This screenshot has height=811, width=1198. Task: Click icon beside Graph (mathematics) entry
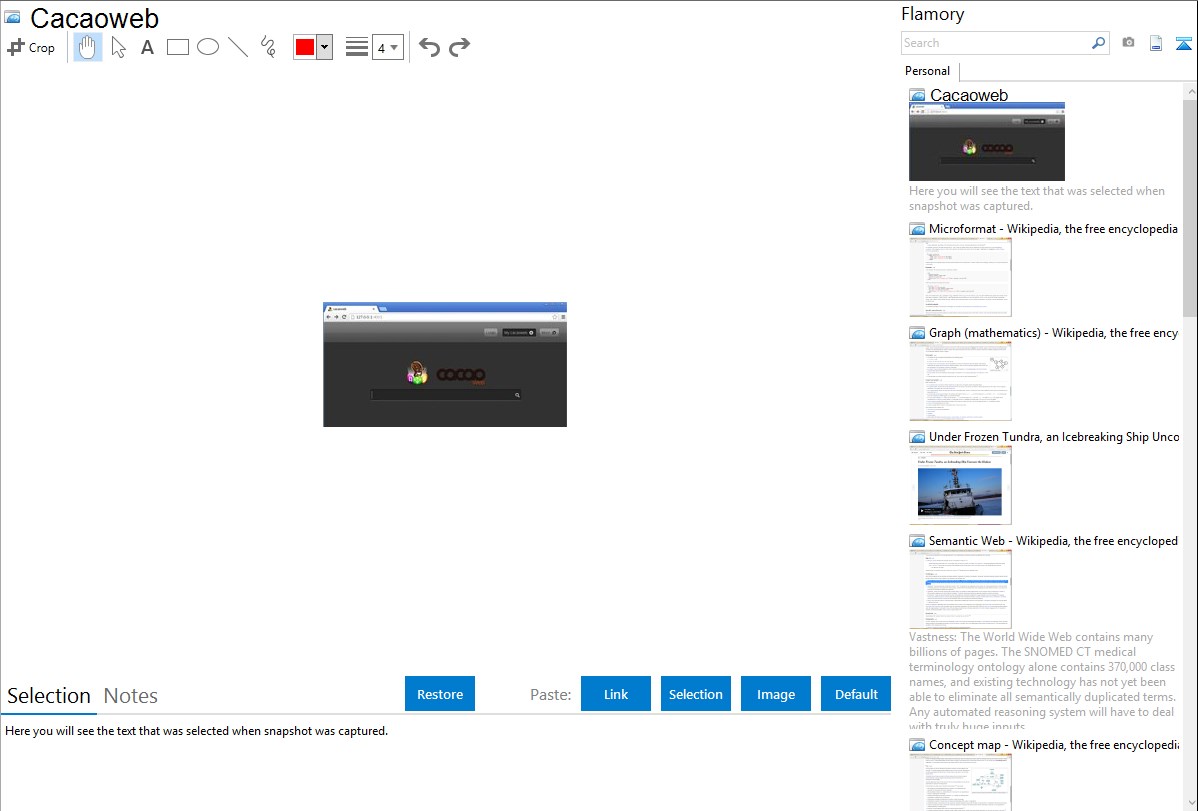coord(917,333)
